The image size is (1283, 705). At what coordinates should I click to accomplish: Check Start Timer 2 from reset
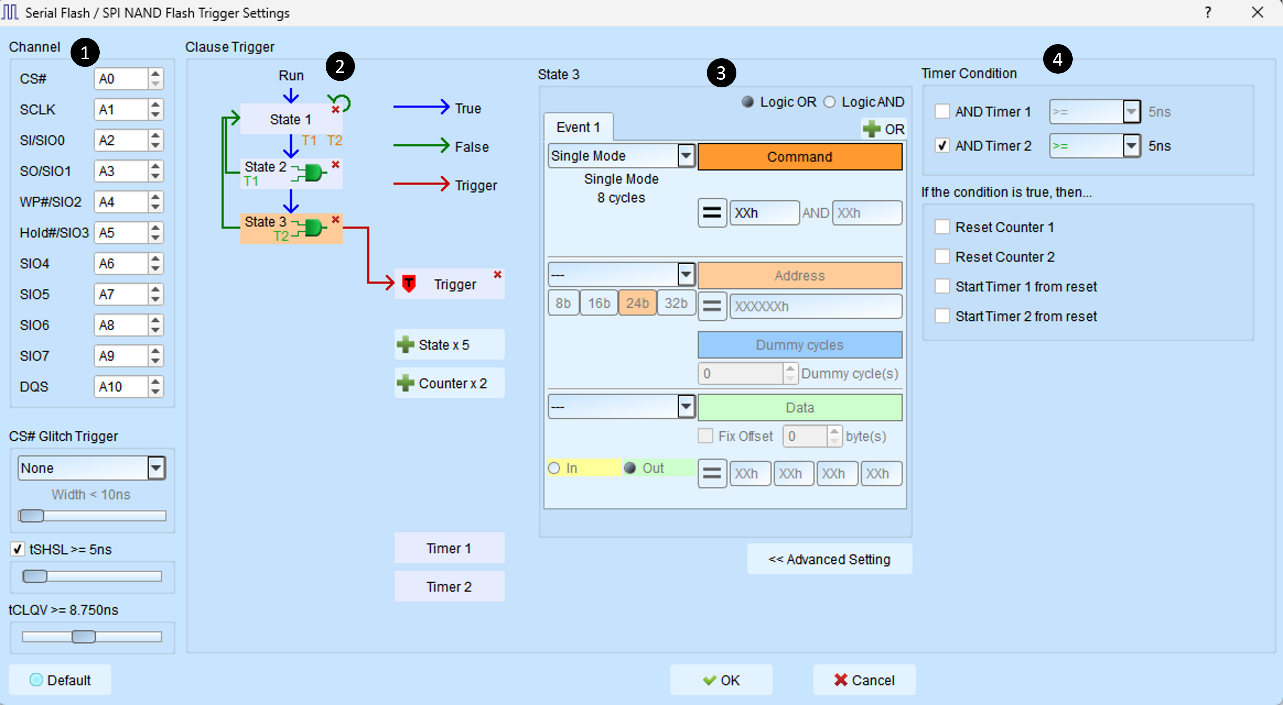point(942,316)
